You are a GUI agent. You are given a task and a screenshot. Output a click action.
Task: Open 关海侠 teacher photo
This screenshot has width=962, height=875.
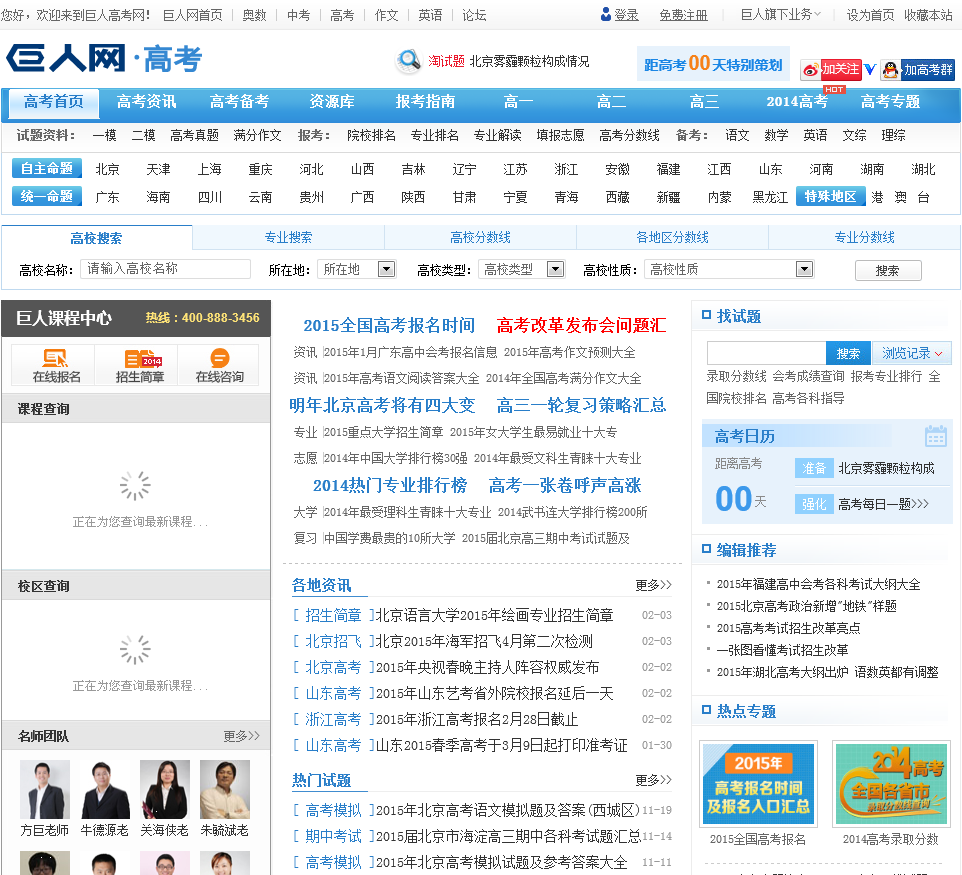(x=164, y=789)
